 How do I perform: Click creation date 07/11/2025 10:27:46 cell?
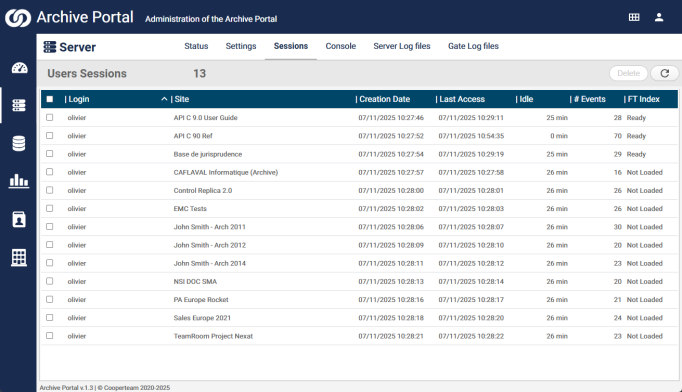391,117
